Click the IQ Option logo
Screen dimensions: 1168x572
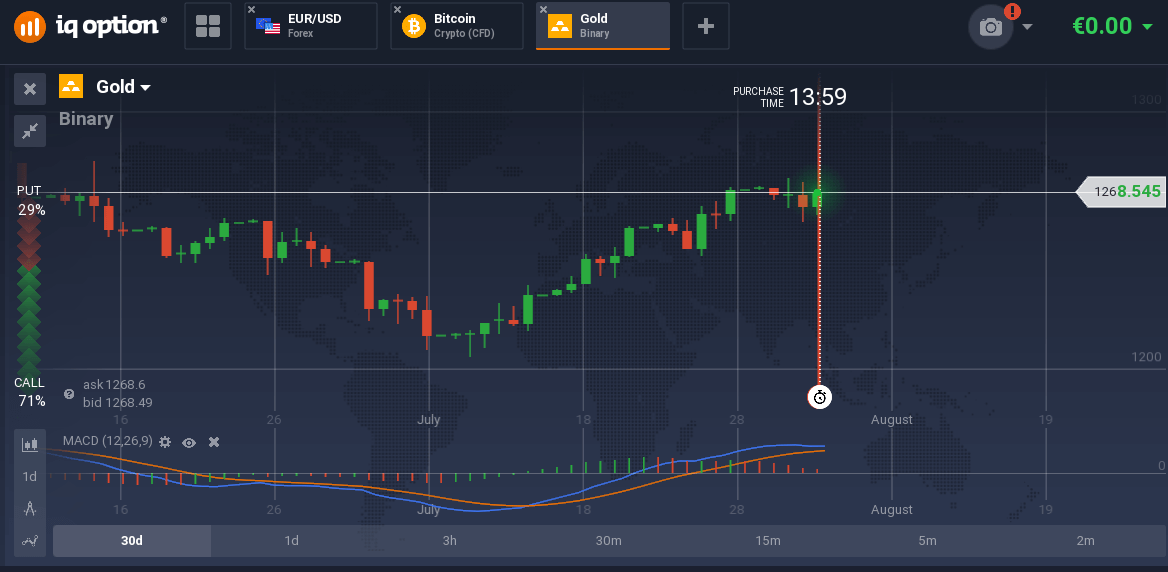pyautogui.click(x=91, y=26)
